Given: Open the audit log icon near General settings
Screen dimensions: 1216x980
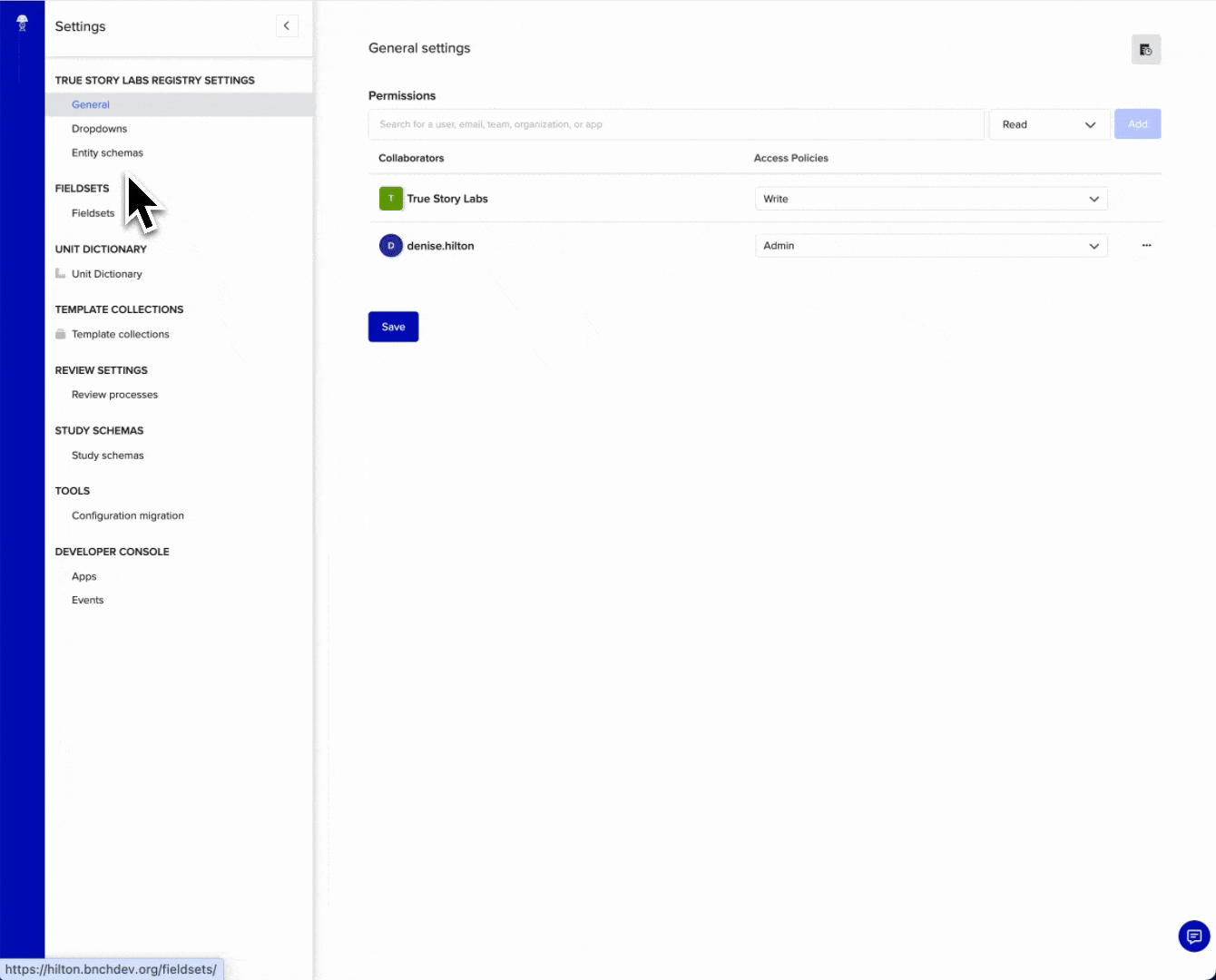Looking at the screenshot, I should [1145, 50].
